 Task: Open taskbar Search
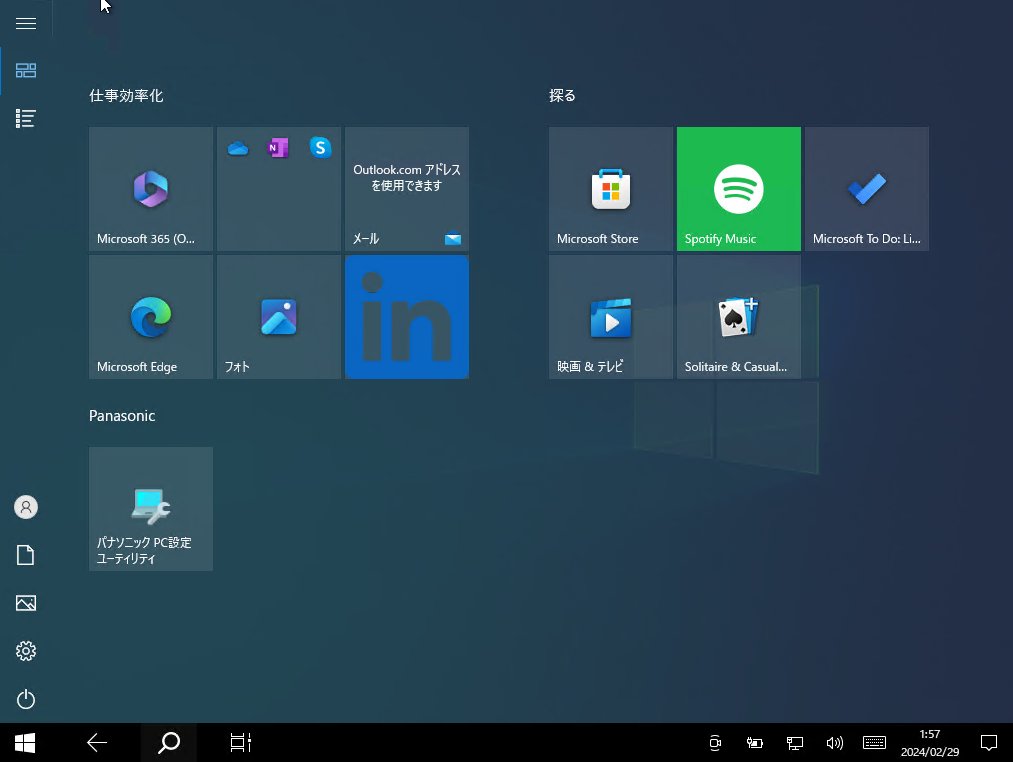(x=169, y=743)
